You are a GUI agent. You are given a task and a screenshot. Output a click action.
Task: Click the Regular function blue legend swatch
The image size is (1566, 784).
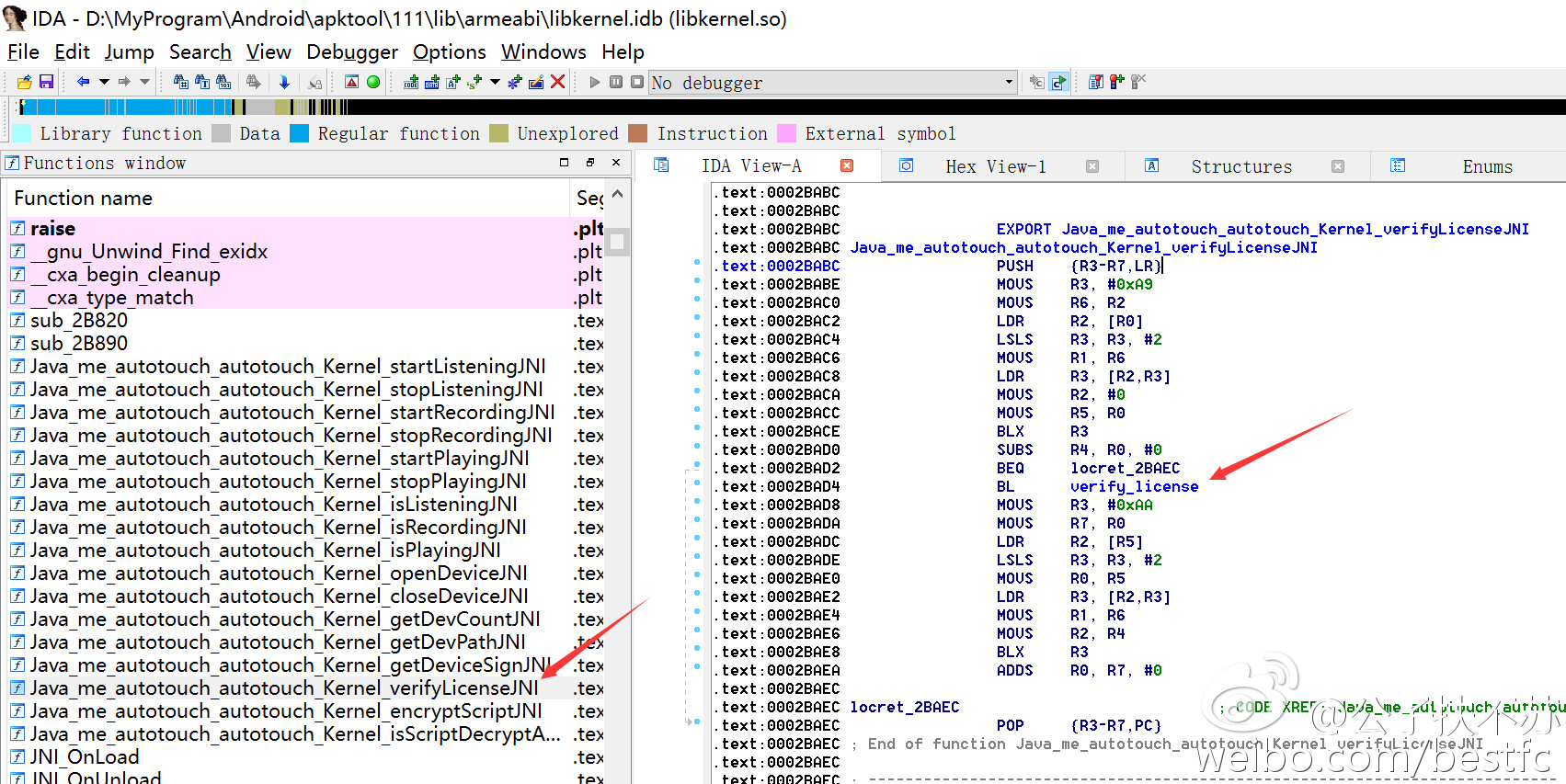click(299, 133)
